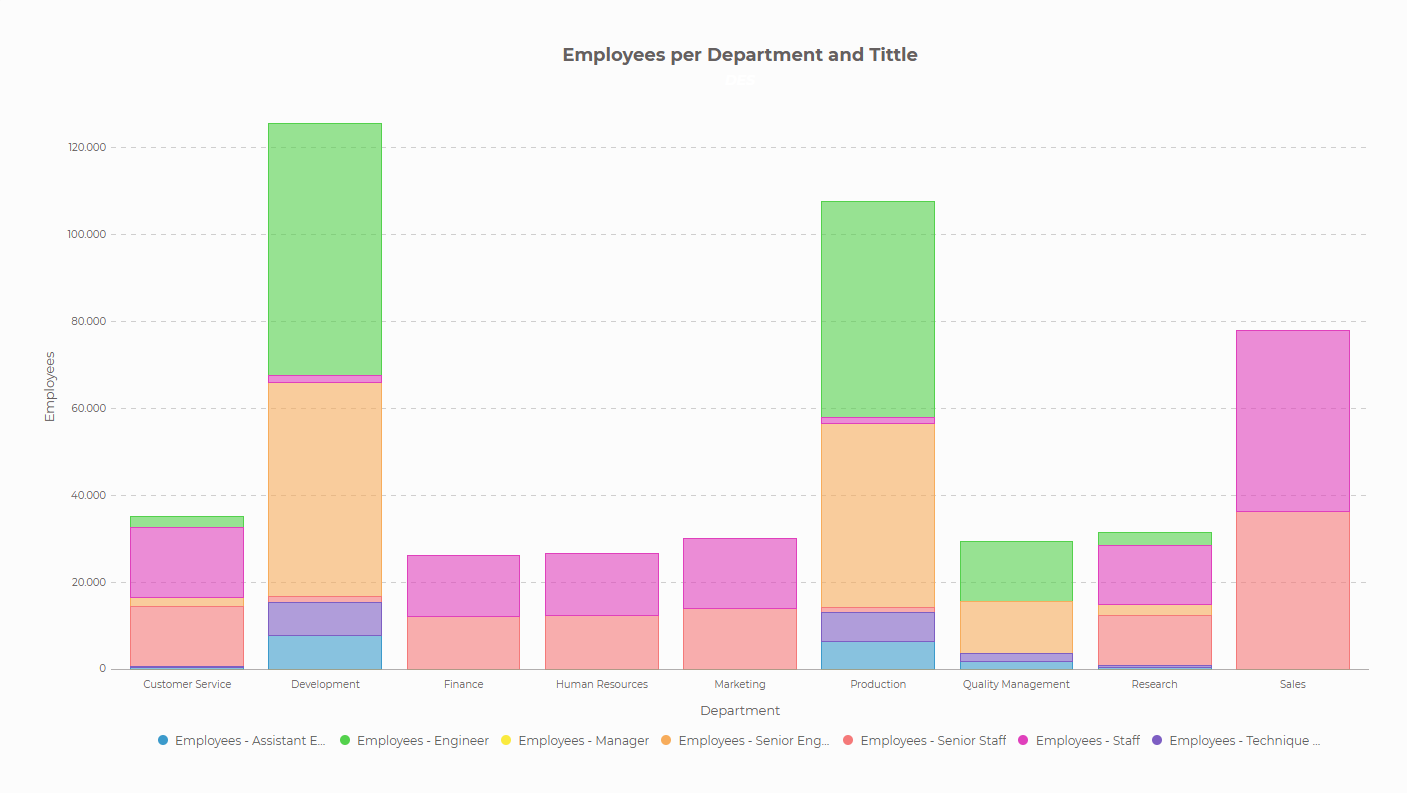Click the Senior Engineer segment in Production bar
The height and width of the screenshot is (793, 1407).
coord(878,515)
